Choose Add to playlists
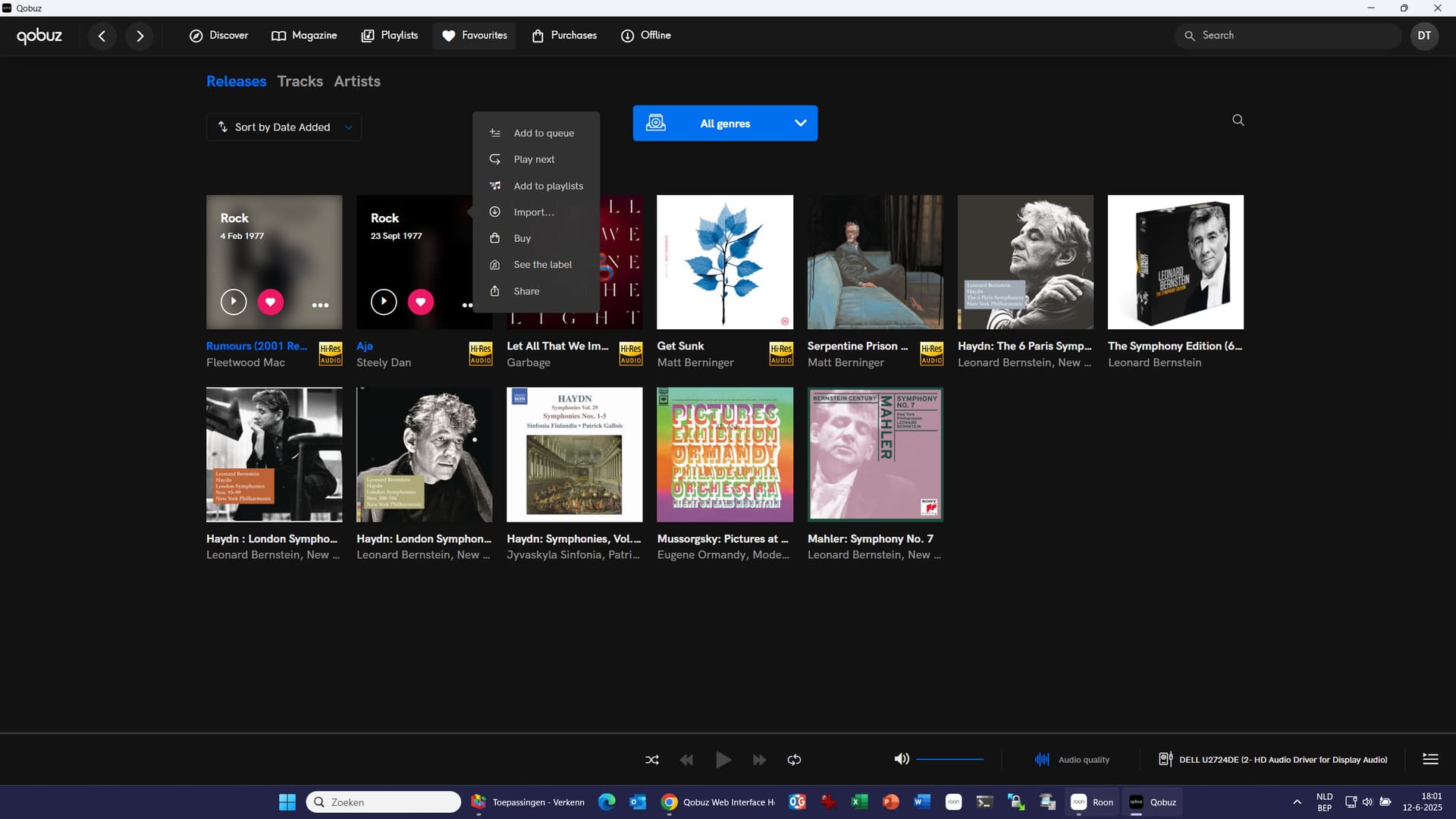Viewport: 1456px width, 819px height. [x=536, y=186]
